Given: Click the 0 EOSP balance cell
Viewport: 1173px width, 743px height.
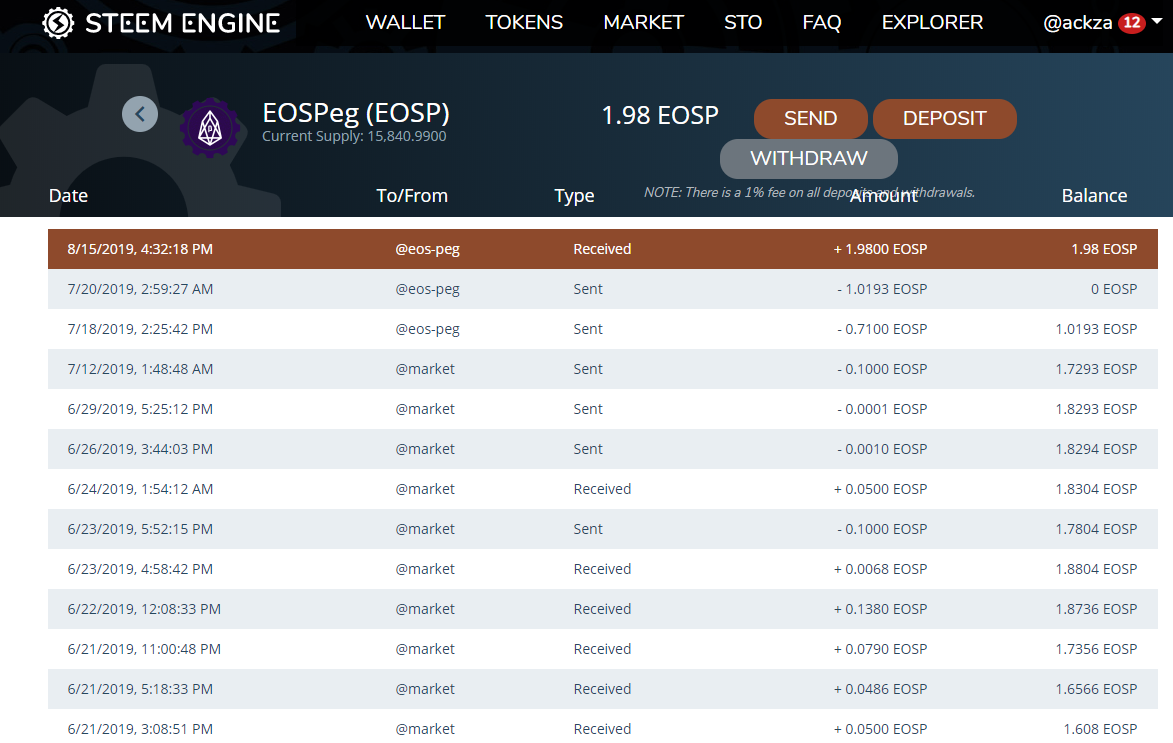Looking at the screenshot, I should [x=1114, y=289].
